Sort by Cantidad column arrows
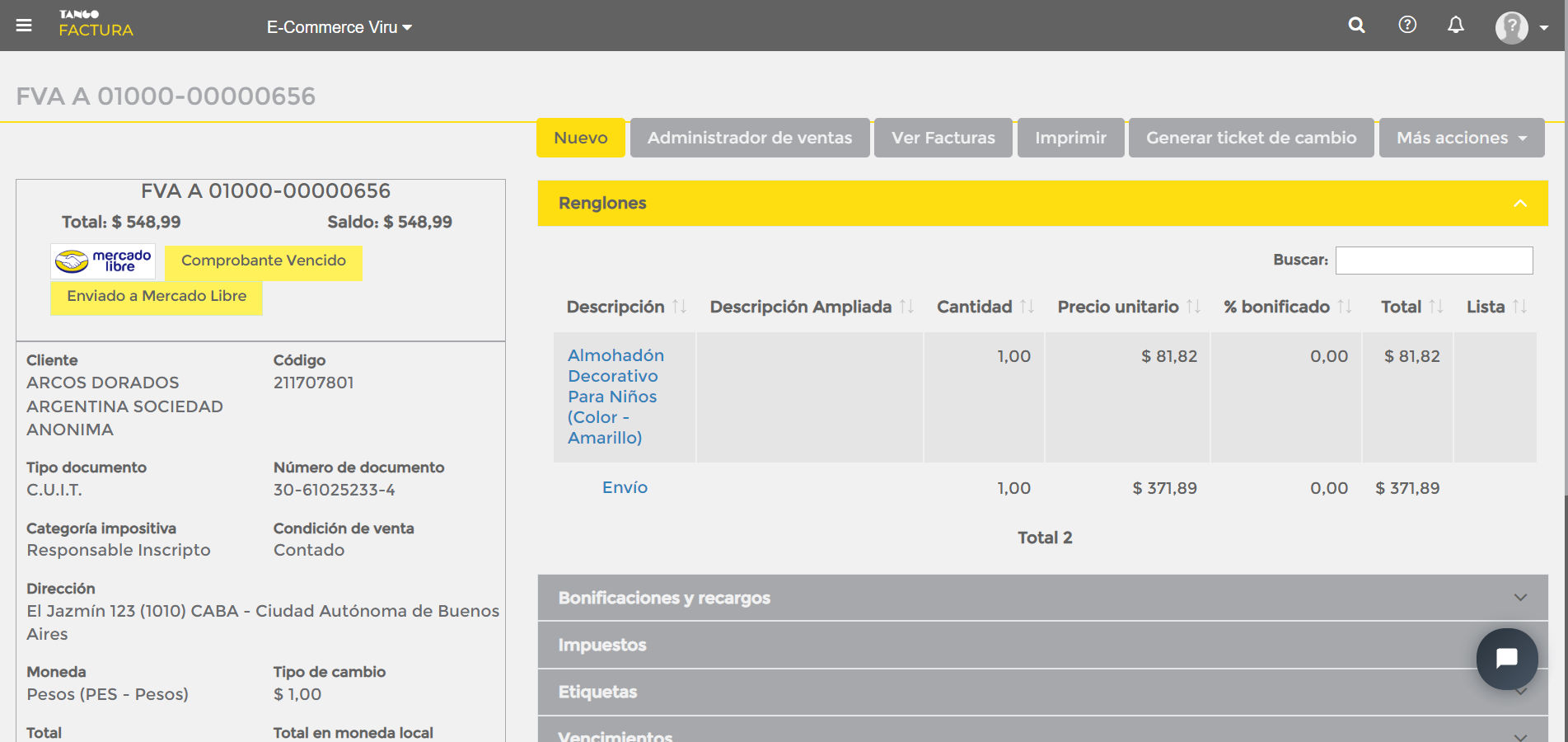Viewport: 1568px width, 742px height. (1027, 307)
